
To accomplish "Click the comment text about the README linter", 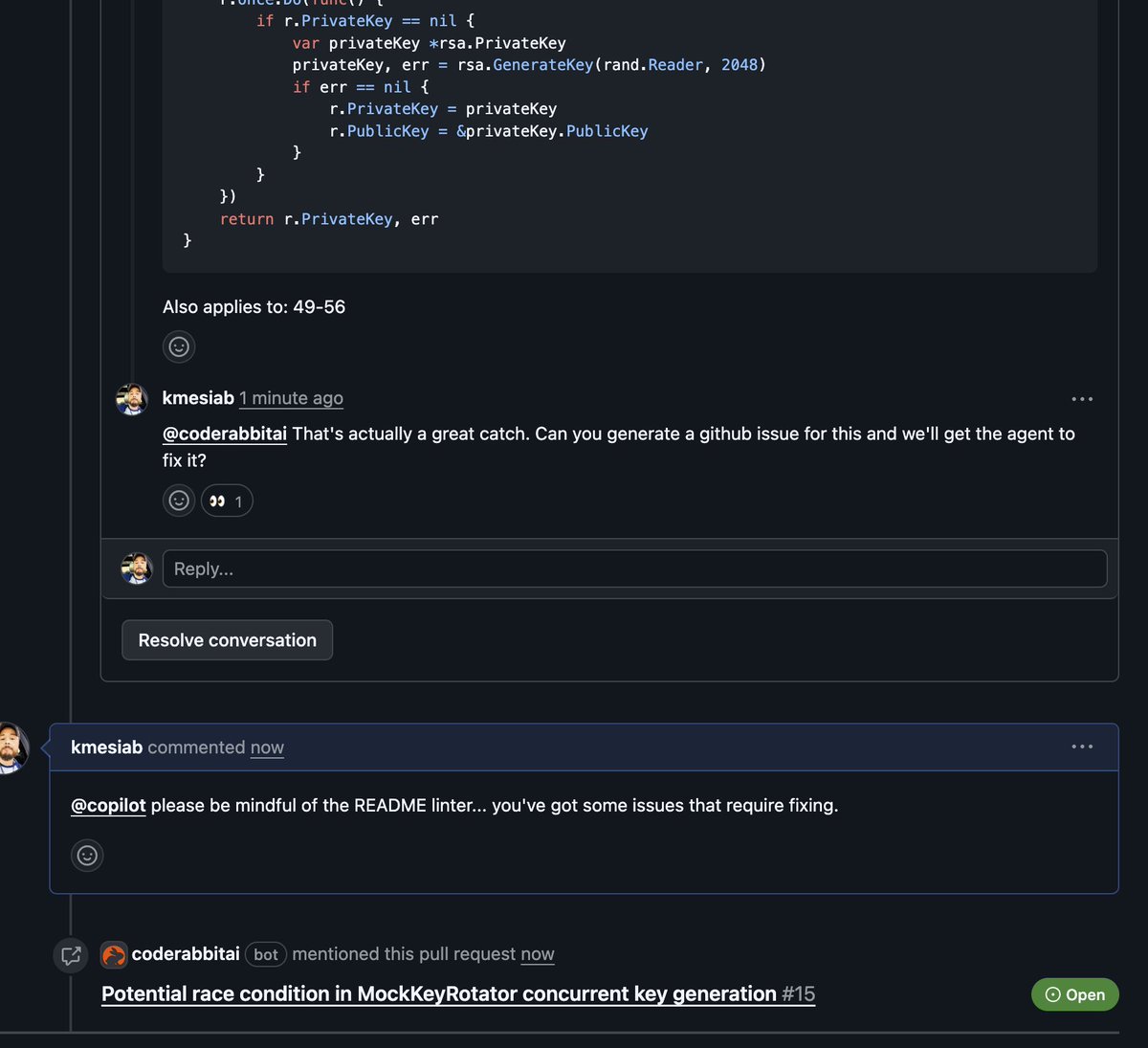I will 454,805.
